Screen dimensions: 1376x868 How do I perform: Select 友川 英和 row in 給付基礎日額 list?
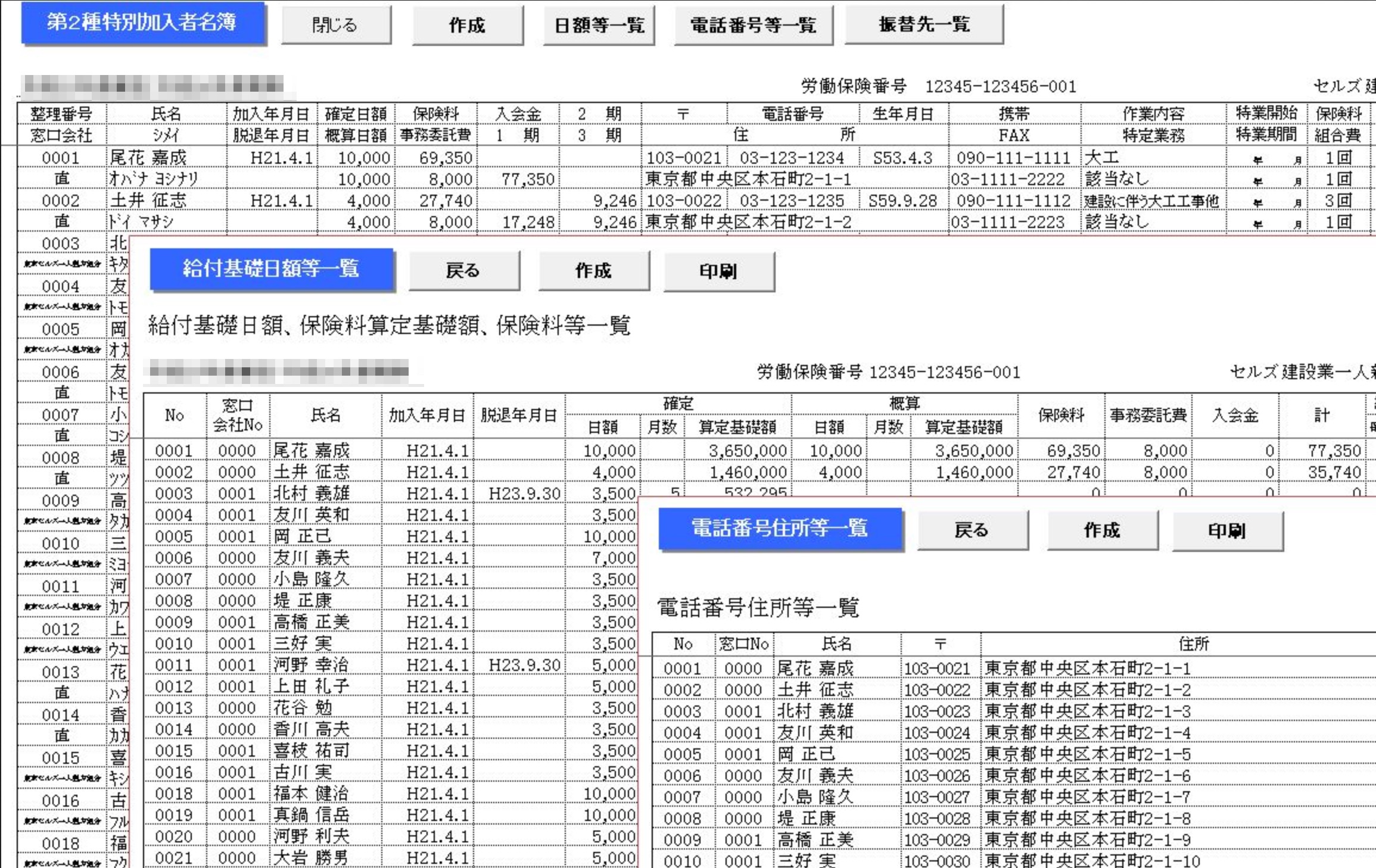click(x=312, y=515)
